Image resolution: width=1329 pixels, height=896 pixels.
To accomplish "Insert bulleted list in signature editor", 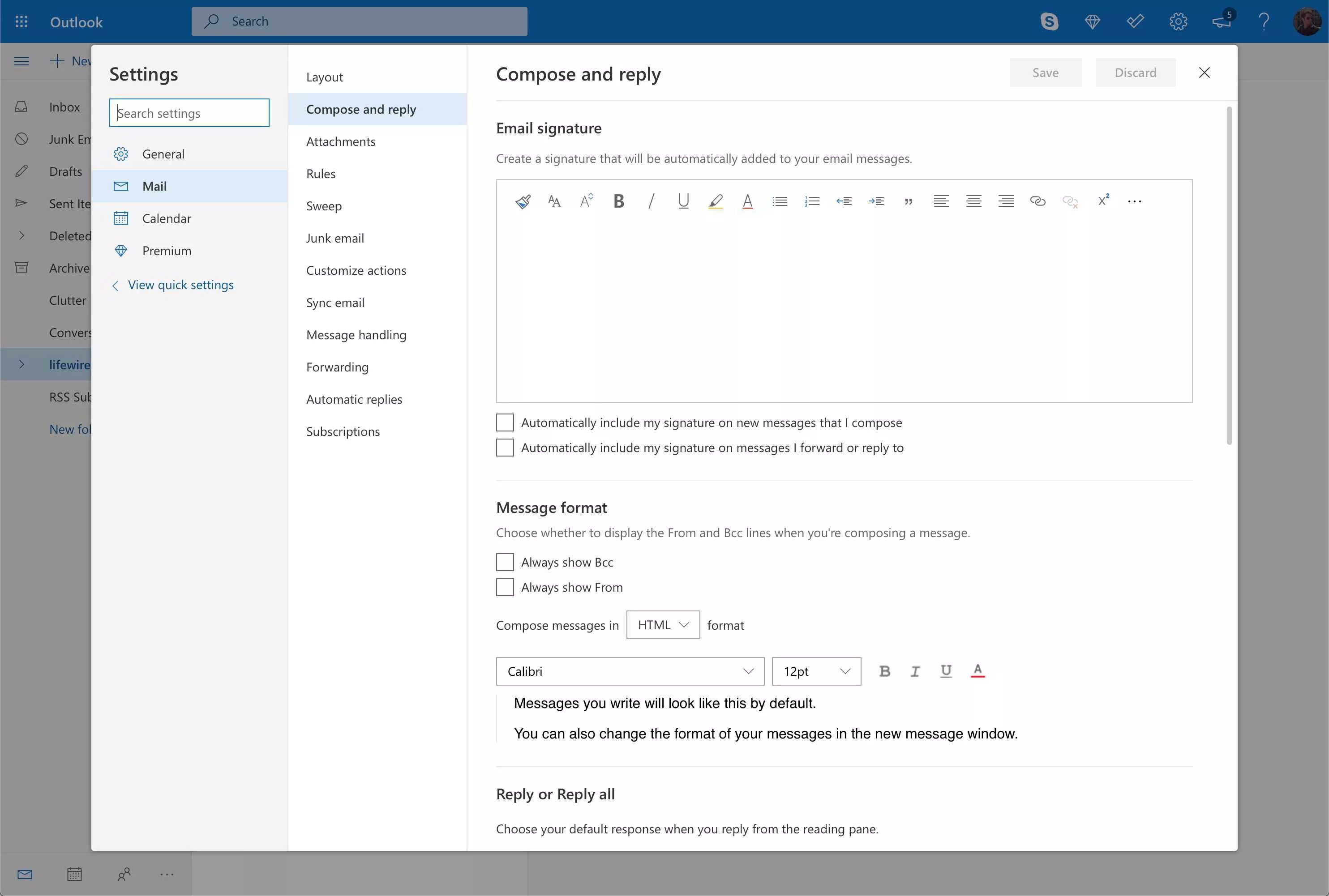I will coord(780,201).
